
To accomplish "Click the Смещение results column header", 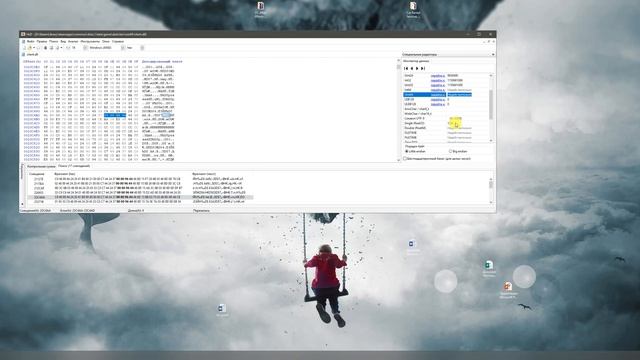I will [37, 174].
